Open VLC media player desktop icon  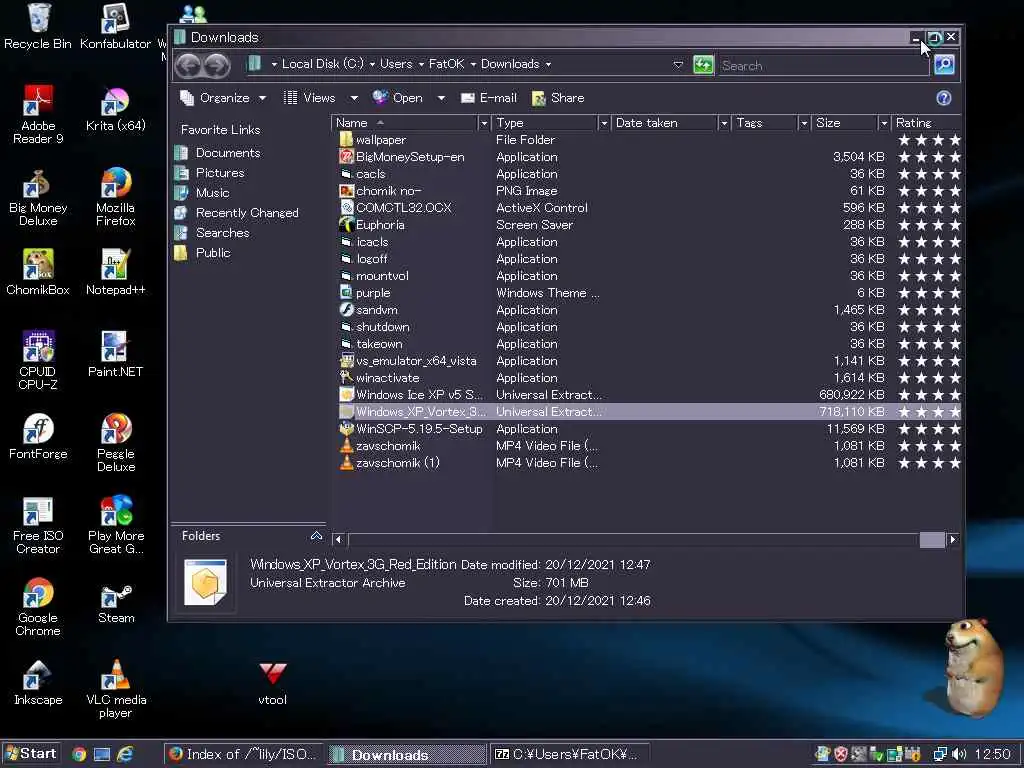click(x=116, y=689)
